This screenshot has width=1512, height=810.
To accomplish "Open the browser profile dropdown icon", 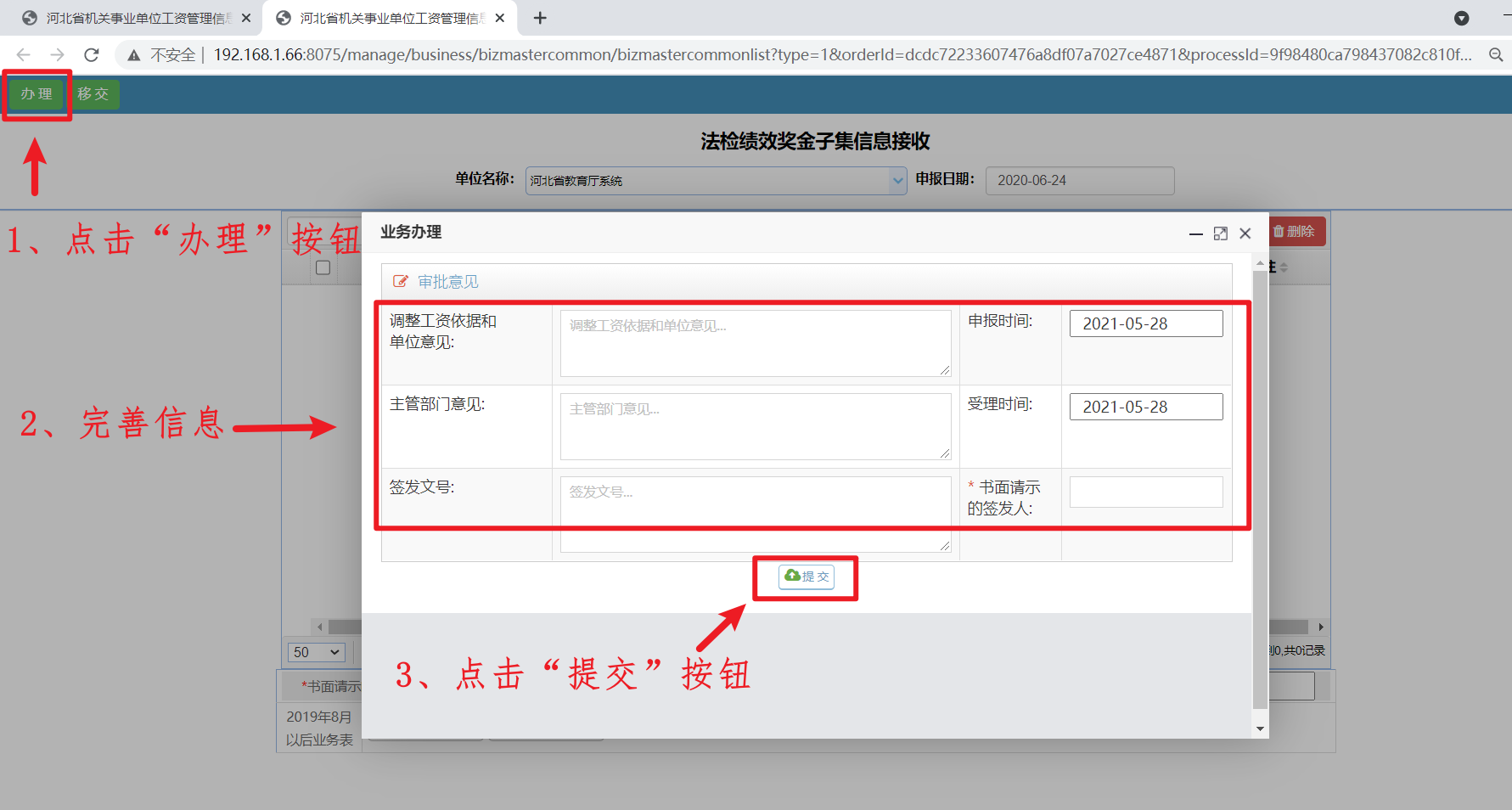I will [1462, 18].
